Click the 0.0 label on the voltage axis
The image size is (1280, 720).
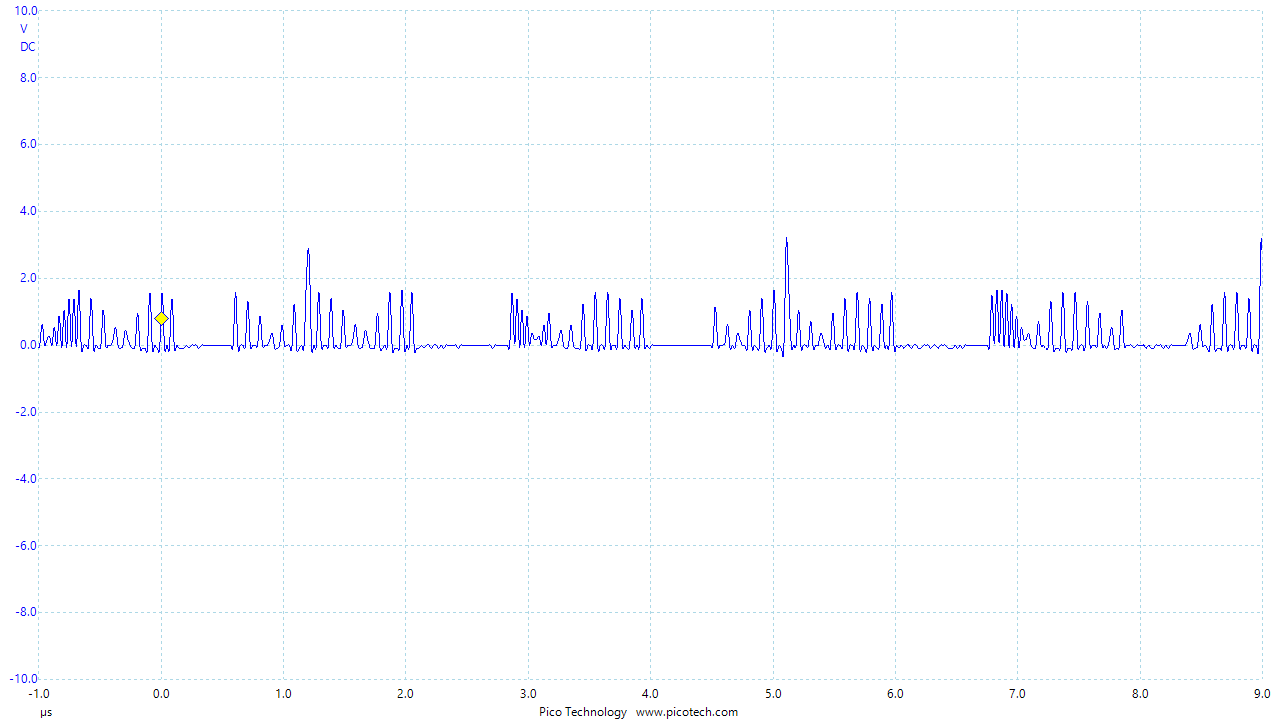click(x=27, y=345)
